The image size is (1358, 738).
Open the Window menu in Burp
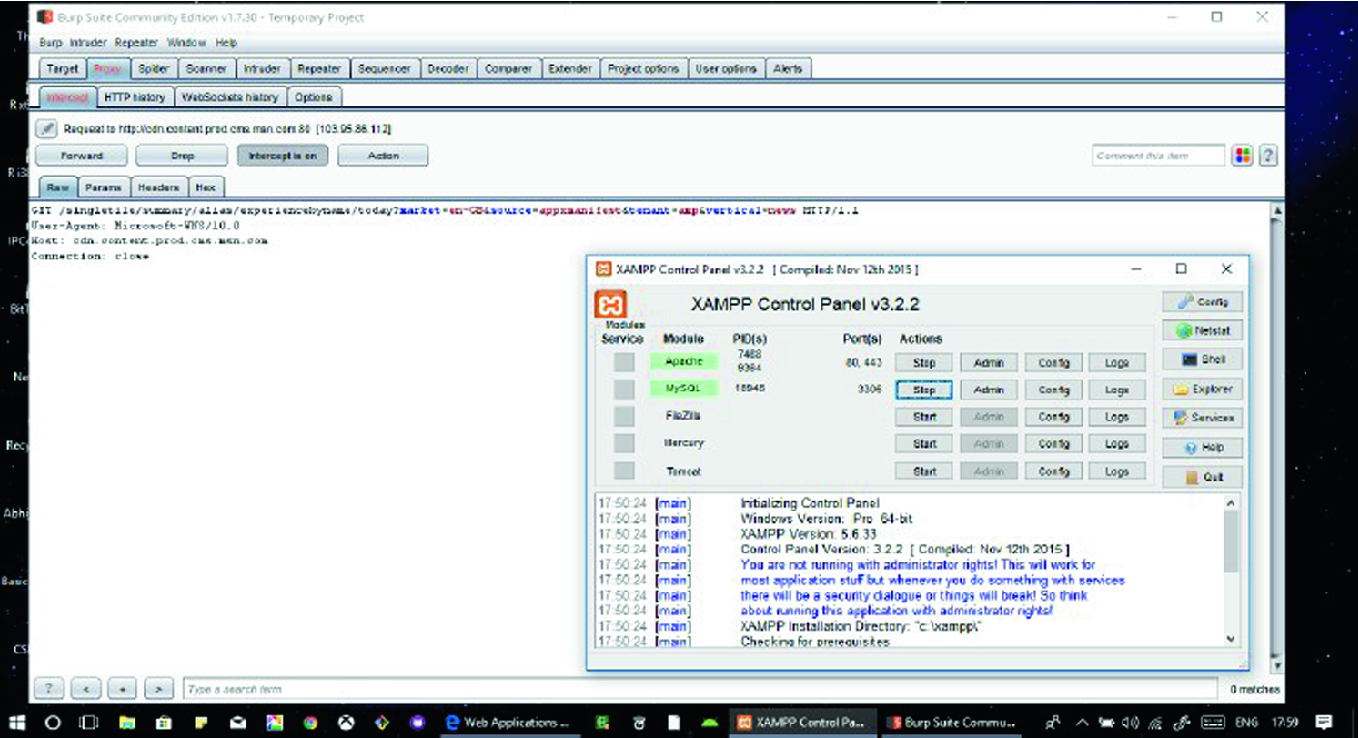coord(186,43)
